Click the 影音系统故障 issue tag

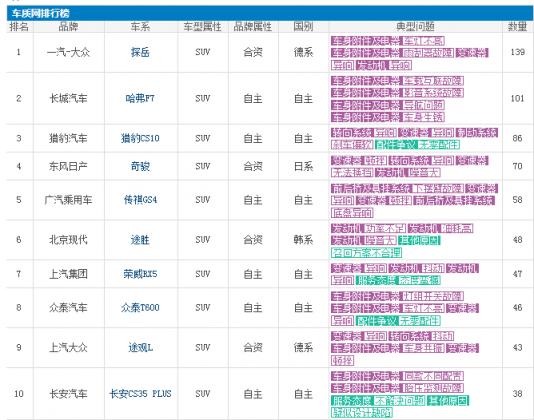click(433, 93)
